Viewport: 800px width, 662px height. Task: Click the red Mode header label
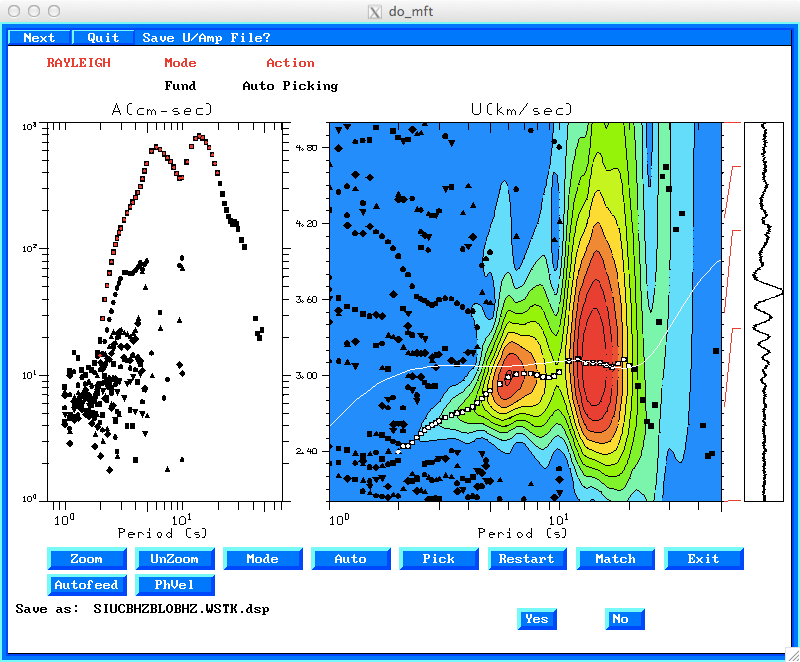(x=180, y=63)
